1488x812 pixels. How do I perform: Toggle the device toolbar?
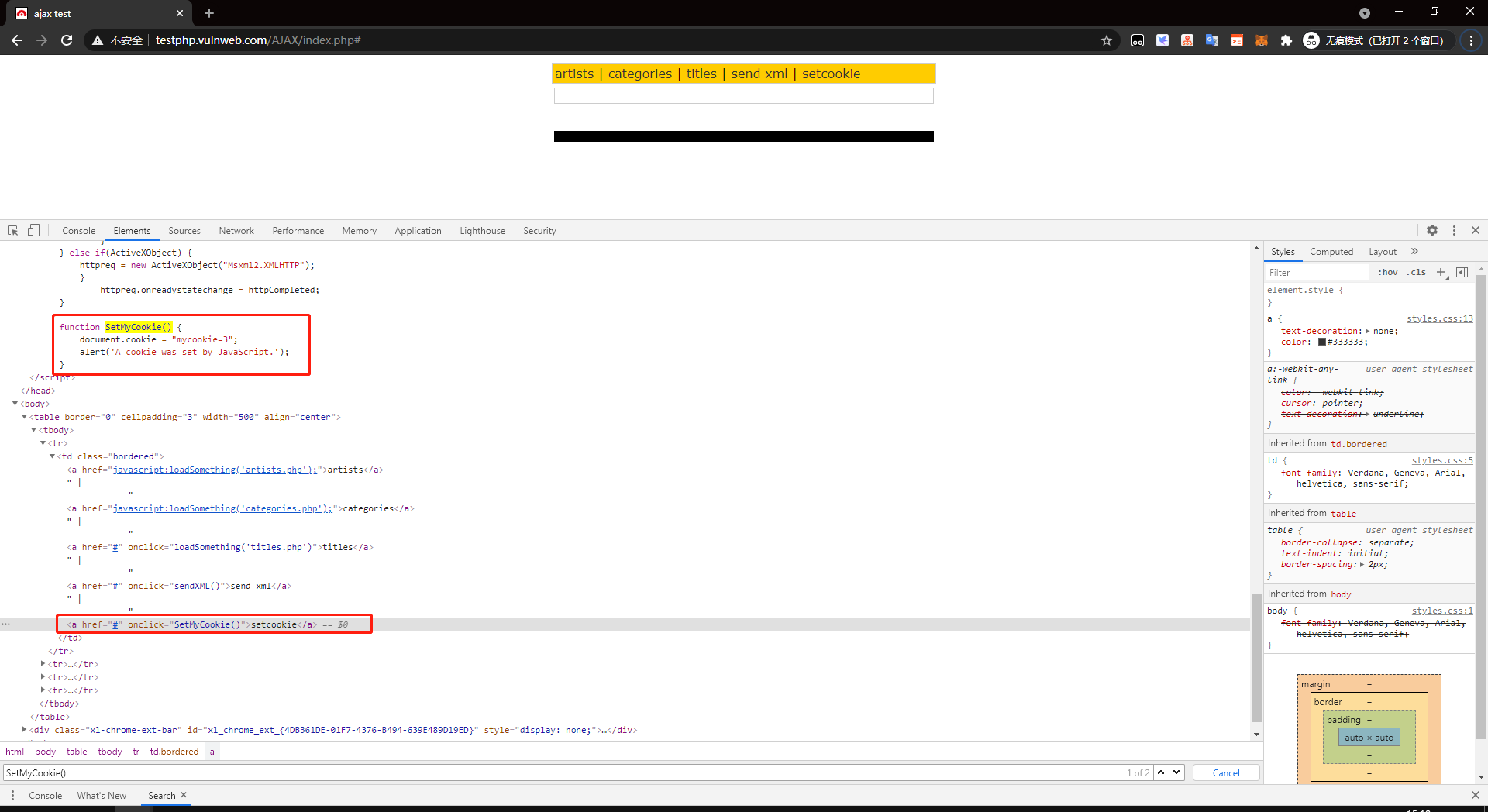click(x=33, y=230)
